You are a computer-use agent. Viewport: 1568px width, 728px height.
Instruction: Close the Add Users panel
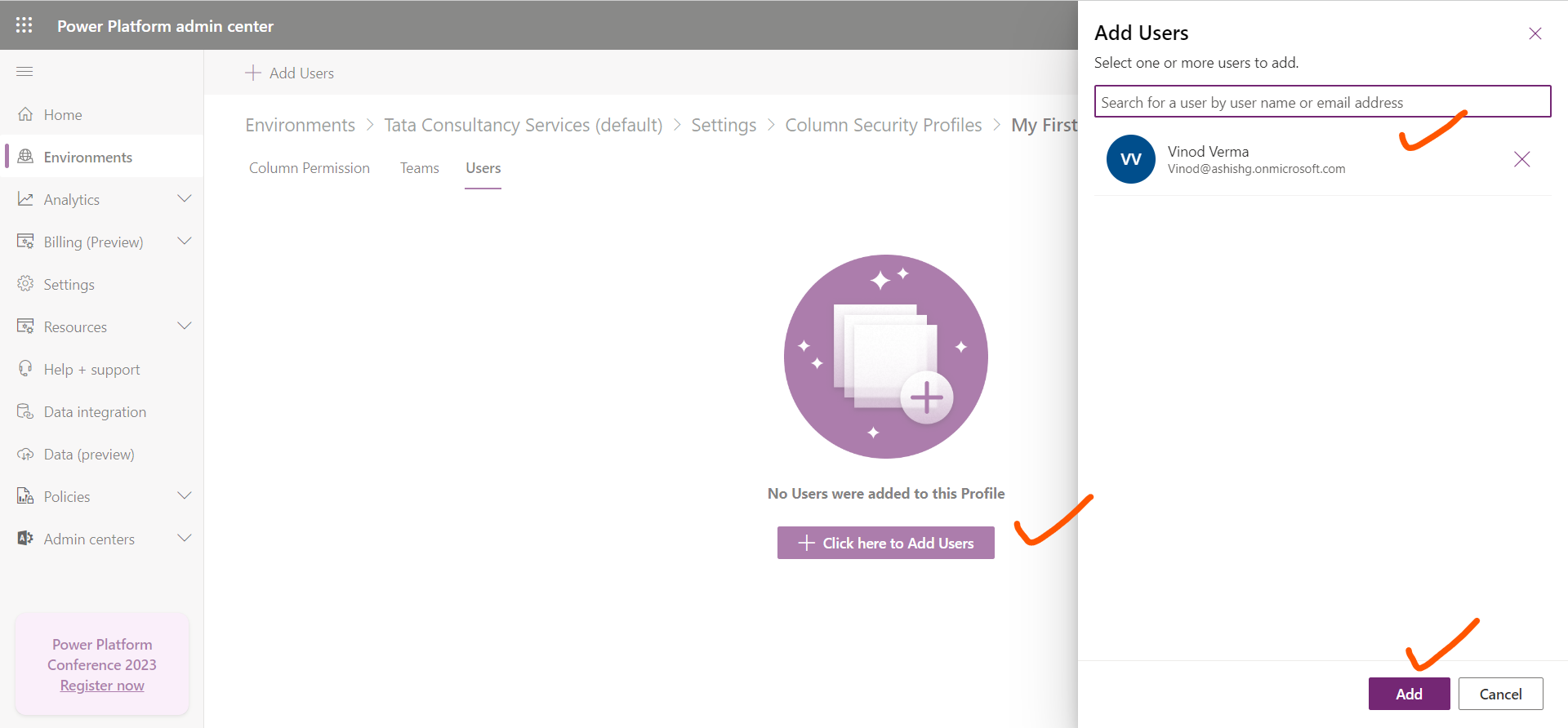tap(1535, 33)
